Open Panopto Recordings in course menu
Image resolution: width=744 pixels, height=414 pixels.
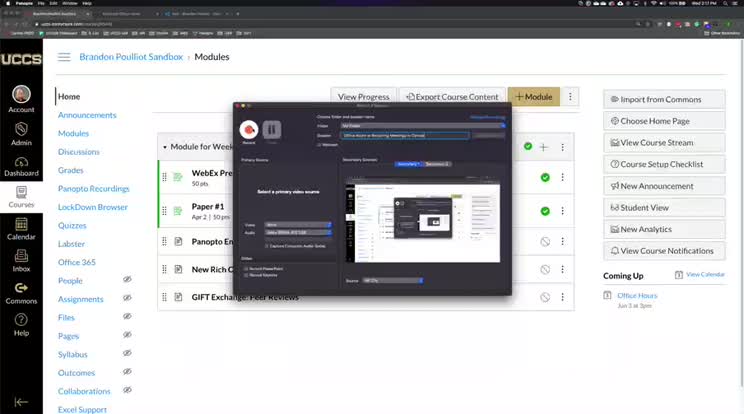coord(93,189)
